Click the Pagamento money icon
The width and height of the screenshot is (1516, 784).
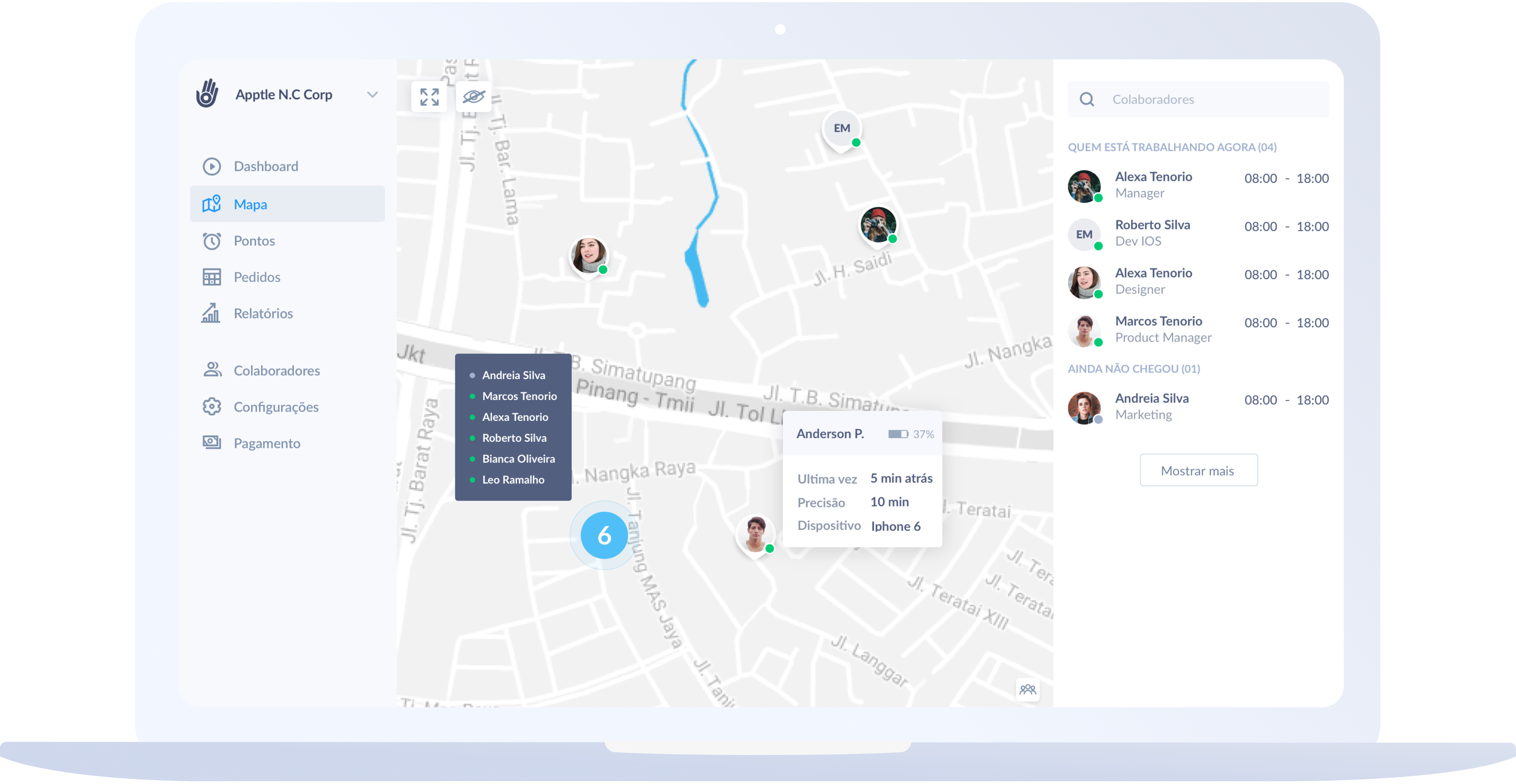click(212, 442)
